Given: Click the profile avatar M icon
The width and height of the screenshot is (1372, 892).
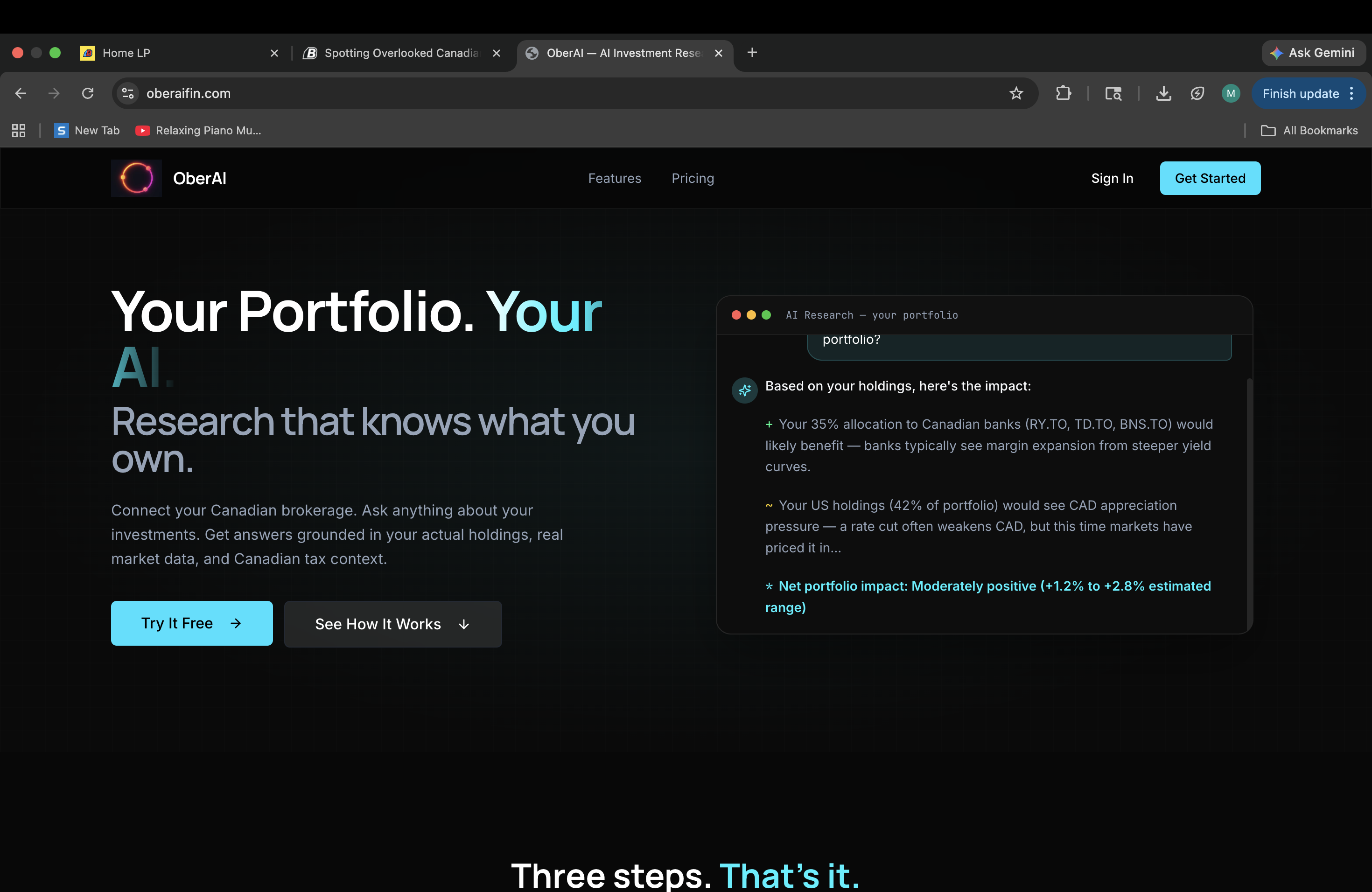Looking at the screenshot, I should point(1230,93).
